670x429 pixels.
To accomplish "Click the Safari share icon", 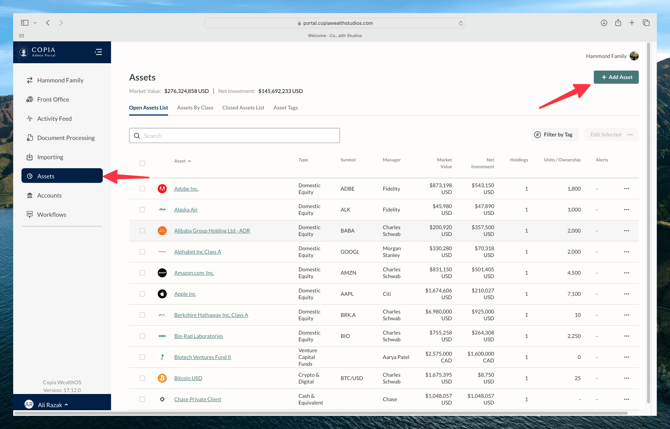I will [x=618, y=23].
